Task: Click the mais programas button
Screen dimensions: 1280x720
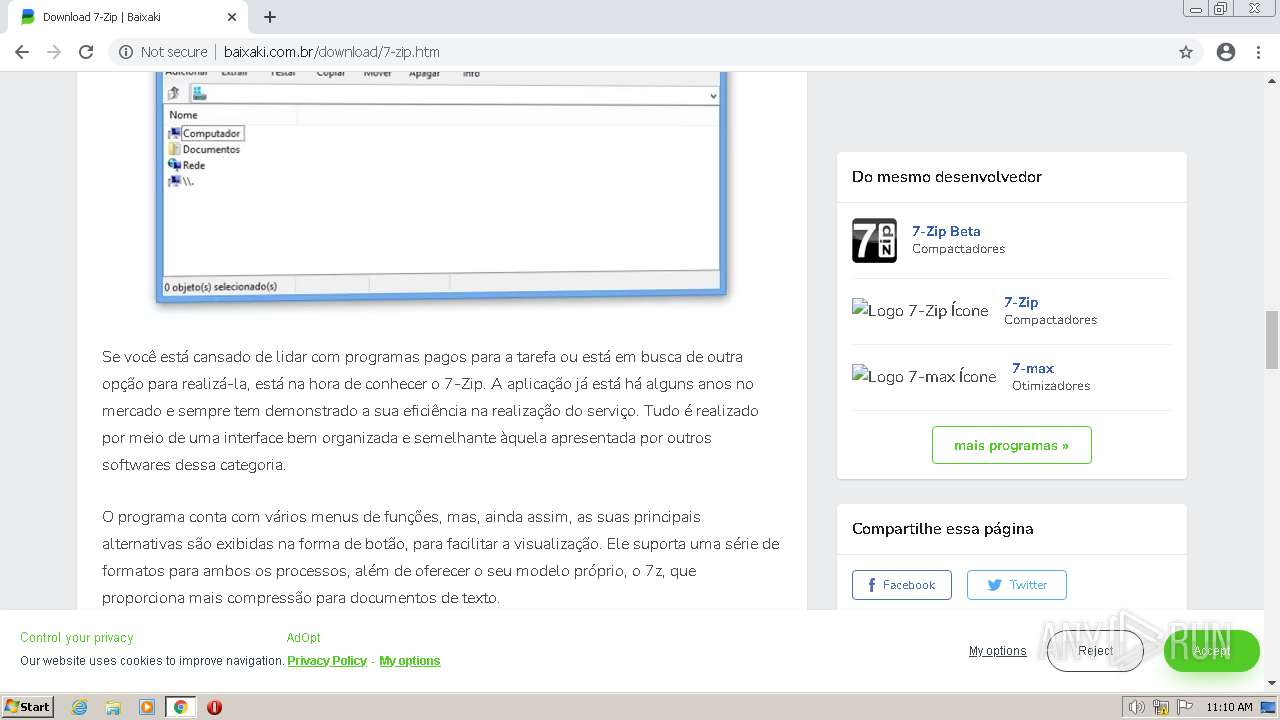Action: (x=1012, y=445)
